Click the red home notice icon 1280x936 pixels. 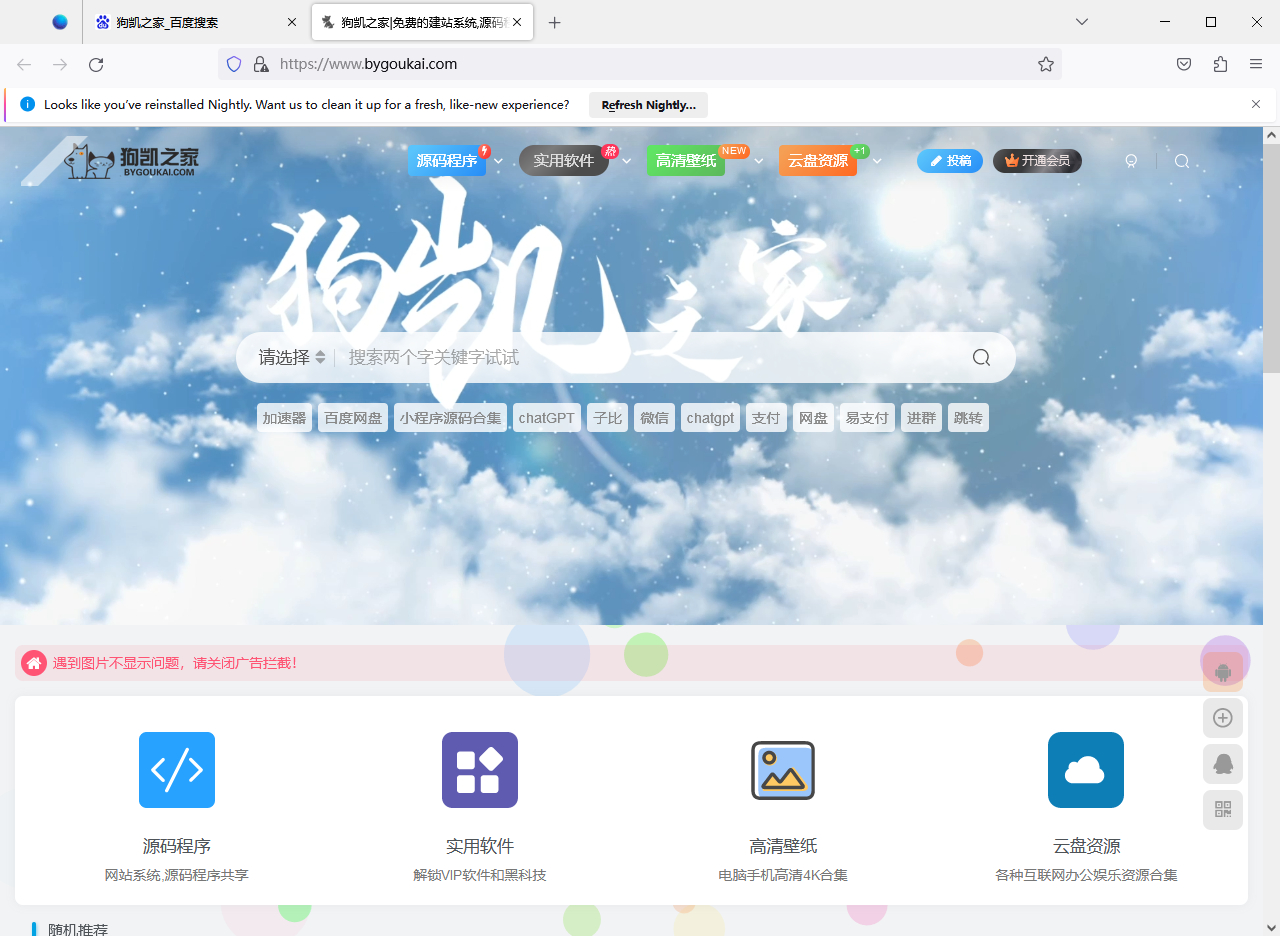34,663
